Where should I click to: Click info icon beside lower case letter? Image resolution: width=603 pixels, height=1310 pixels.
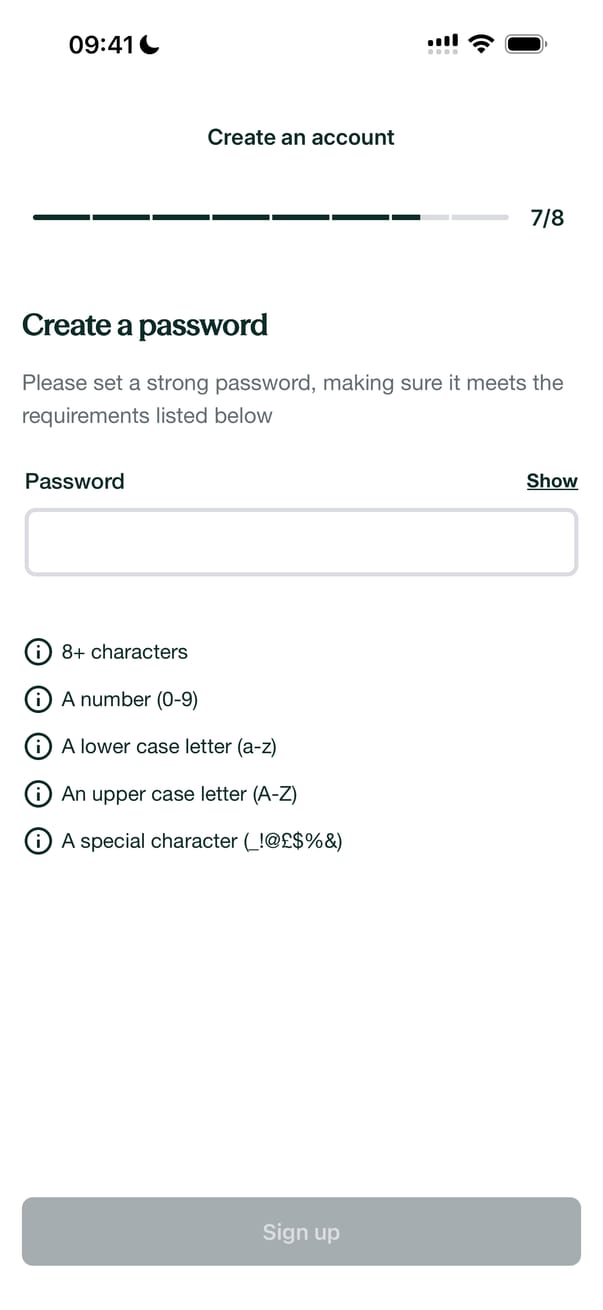point(37,747)
